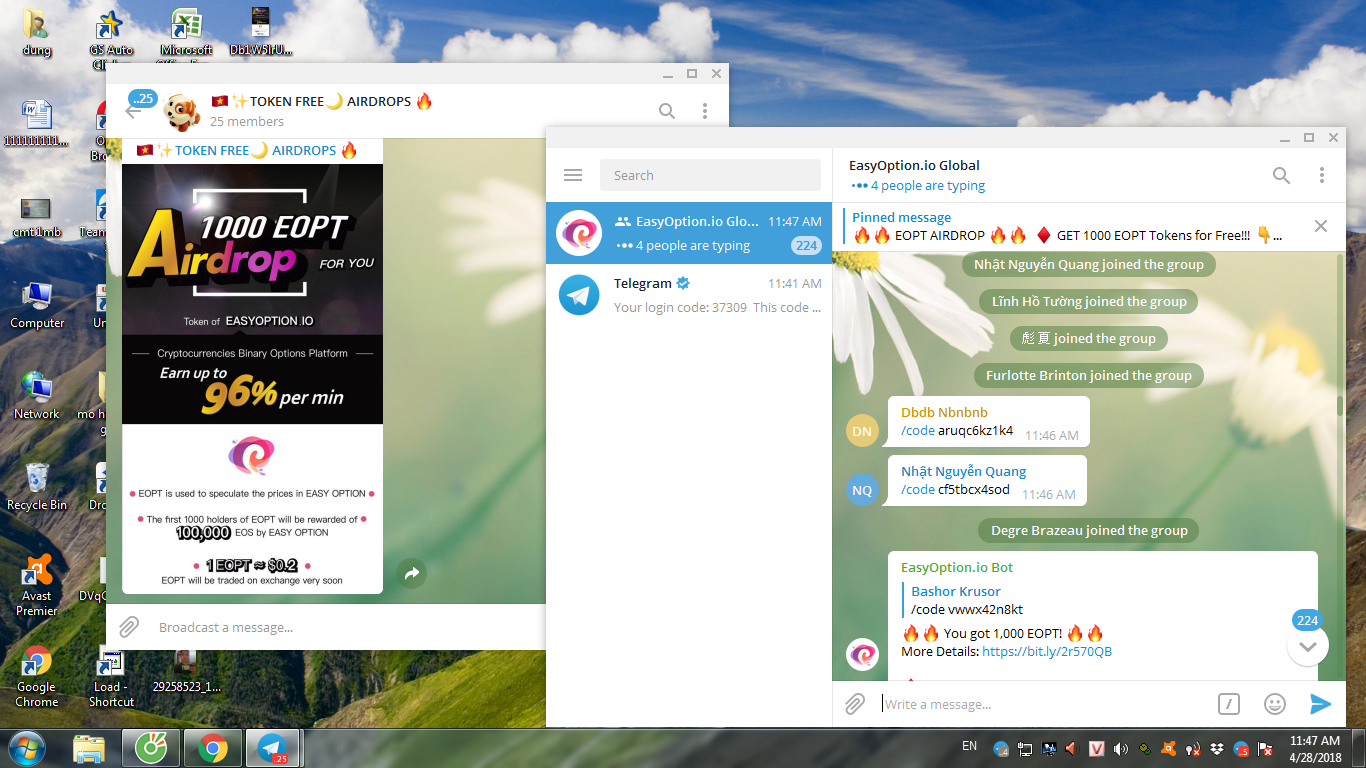Select the Load - Shortcut desktop icon
This screenshot has height=768, width=1366.
pos(110,676)
